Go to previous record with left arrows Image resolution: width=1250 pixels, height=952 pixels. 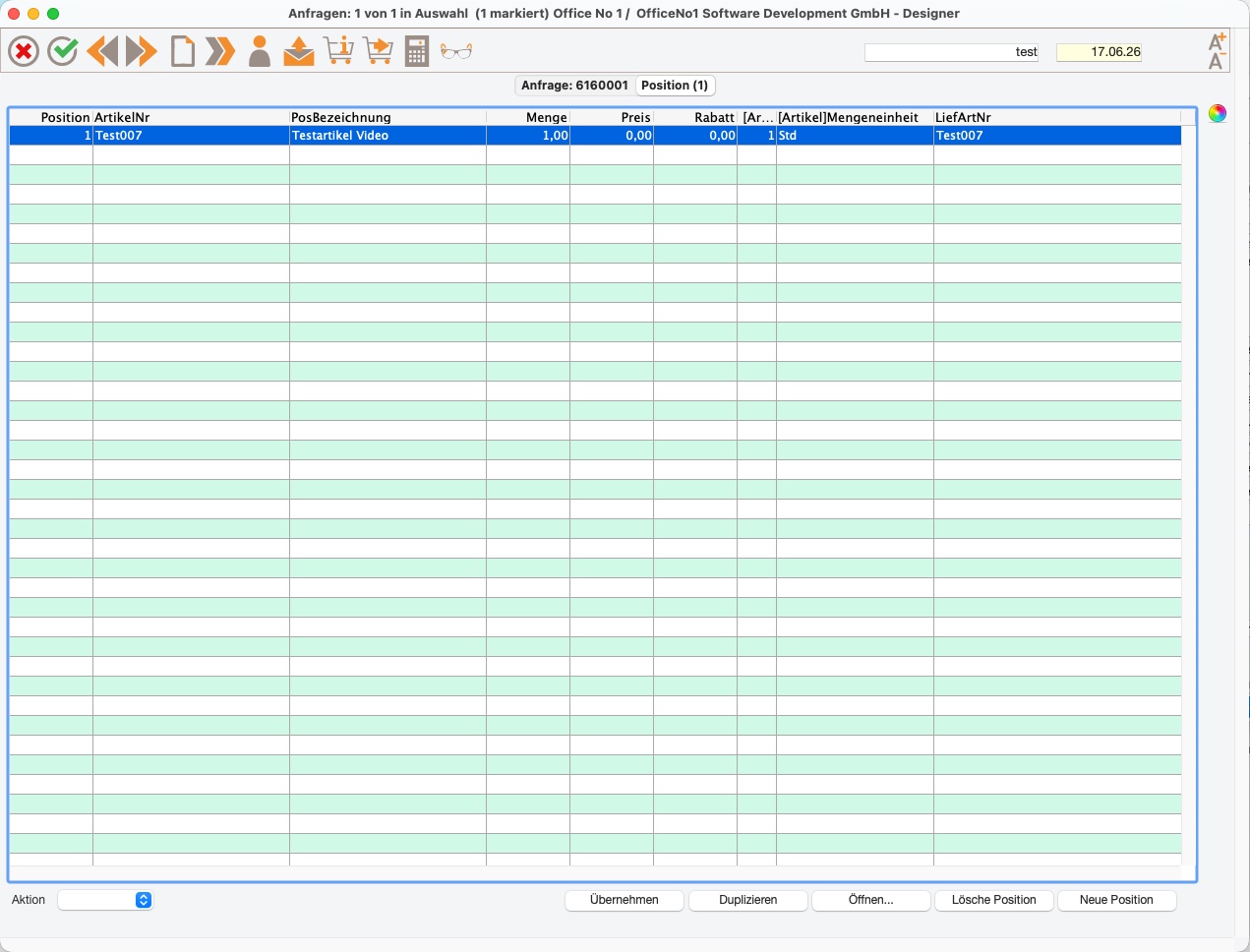(102, 51)
